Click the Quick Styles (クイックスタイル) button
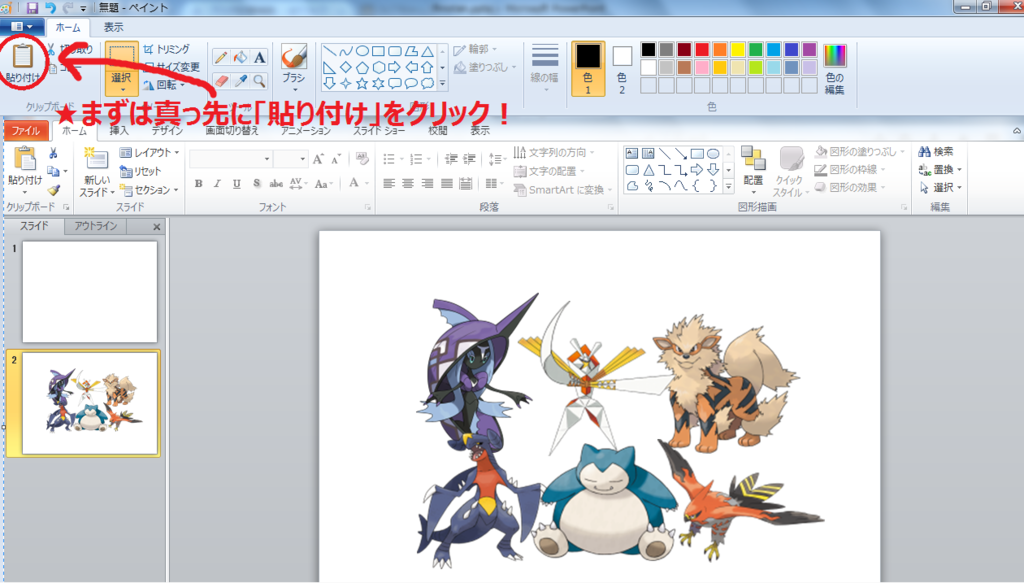 (791, 171)
